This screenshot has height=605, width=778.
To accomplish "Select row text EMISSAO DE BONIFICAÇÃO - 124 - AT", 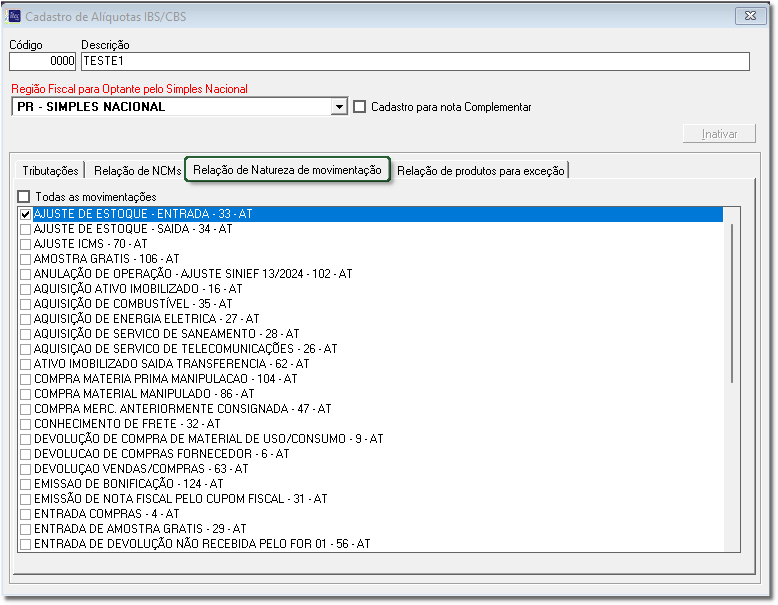I will (x=129, y=484).
